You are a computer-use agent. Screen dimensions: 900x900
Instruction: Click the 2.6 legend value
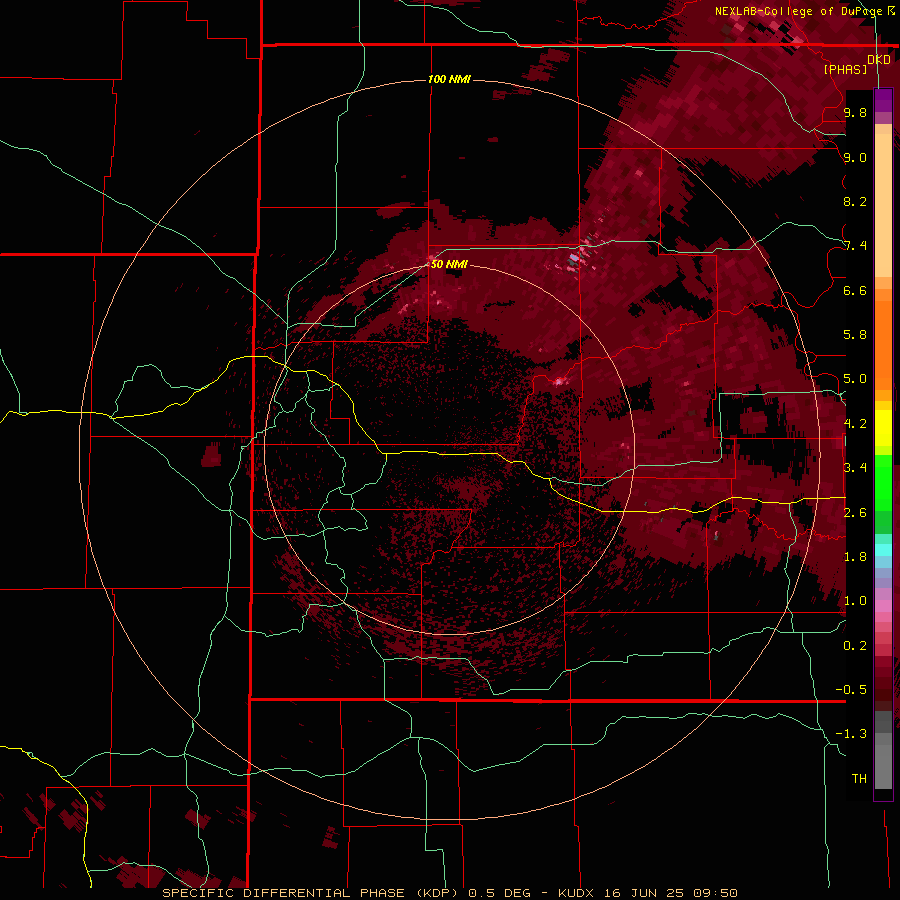coord(855,513)
